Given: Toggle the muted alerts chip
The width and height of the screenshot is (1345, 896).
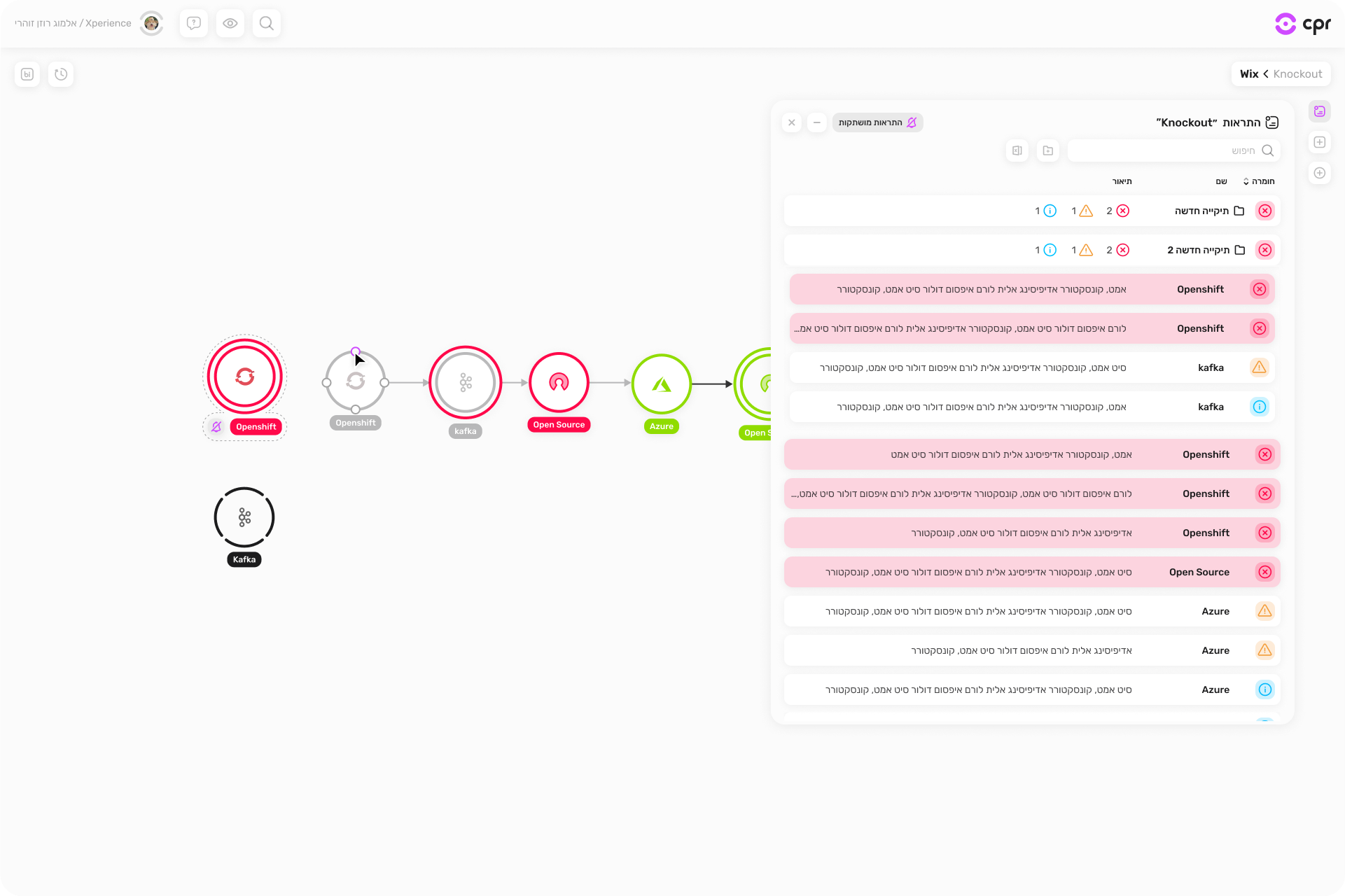Looking at the screenshot, I should pos(877,122).
